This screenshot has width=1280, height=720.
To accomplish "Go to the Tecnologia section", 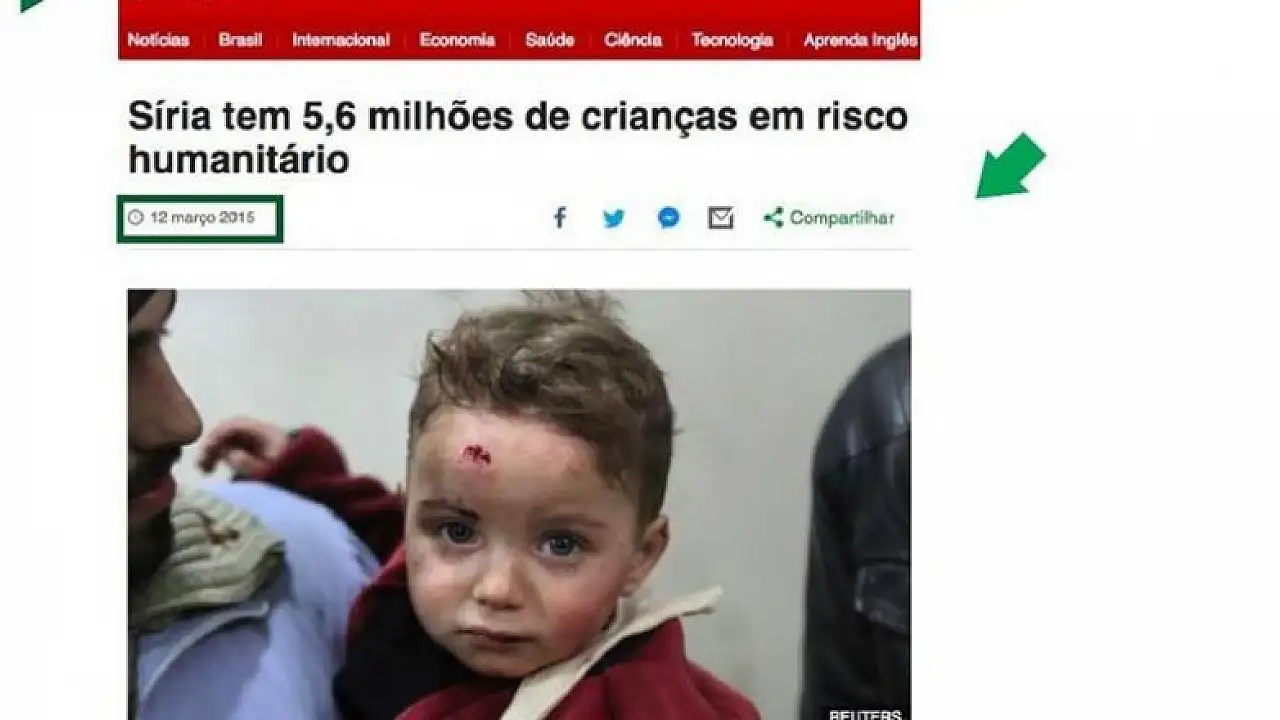I will click(x=732, y=40).
